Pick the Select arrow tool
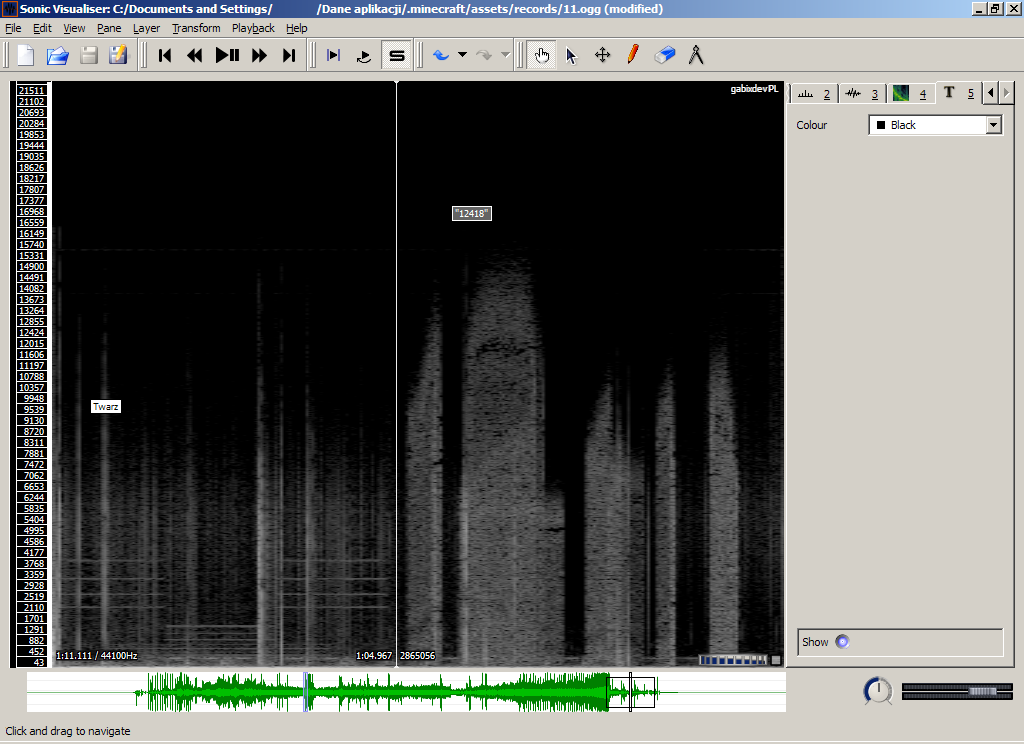This screenshot has height=744, width=1024. (572, 55)
